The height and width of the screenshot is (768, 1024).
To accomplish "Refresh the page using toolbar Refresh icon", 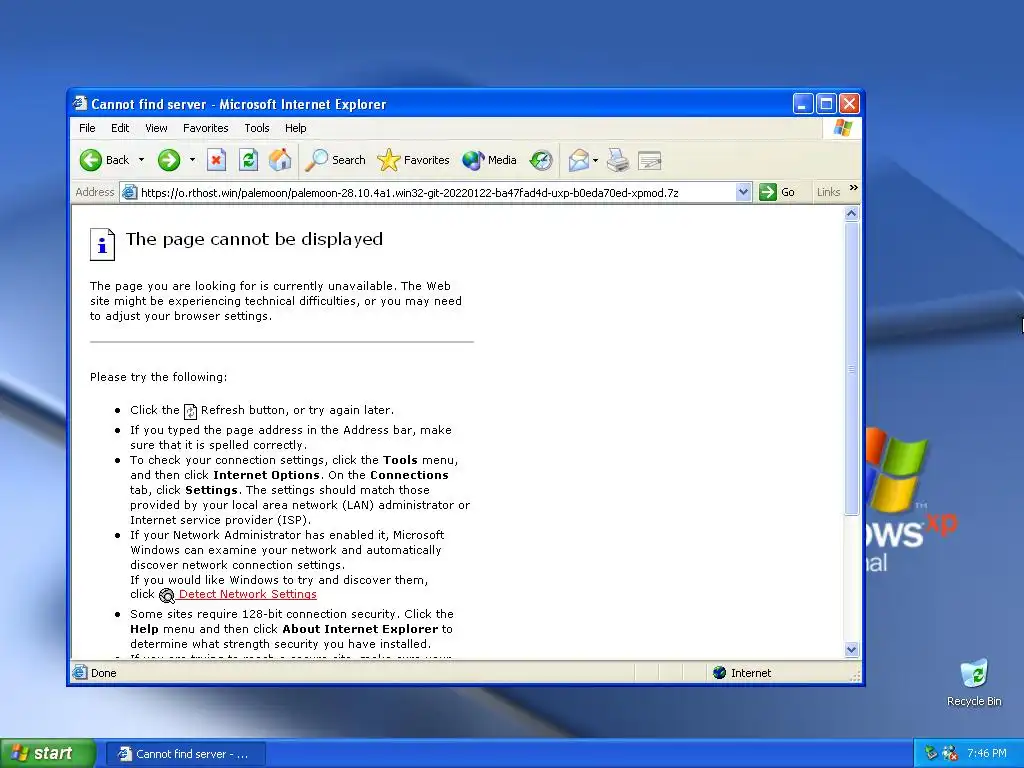I will click(248, 160).
